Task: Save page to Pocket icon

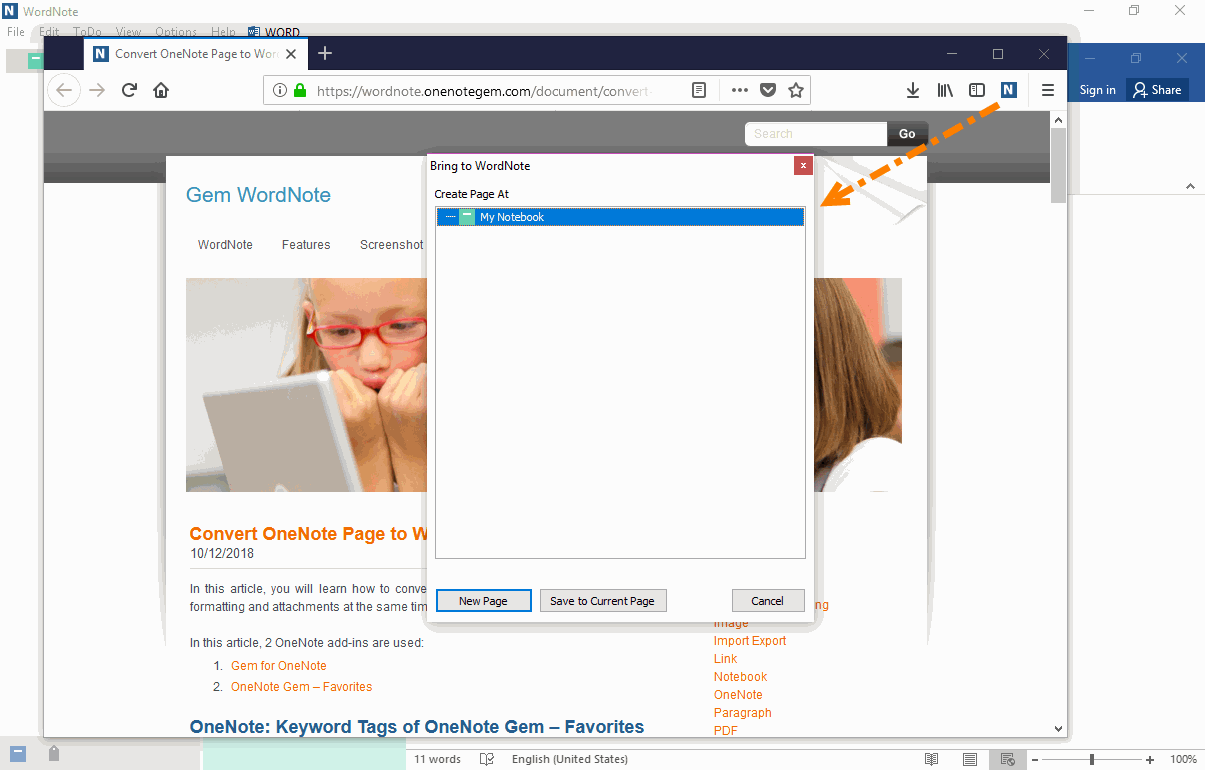Action: click(768, 90)
